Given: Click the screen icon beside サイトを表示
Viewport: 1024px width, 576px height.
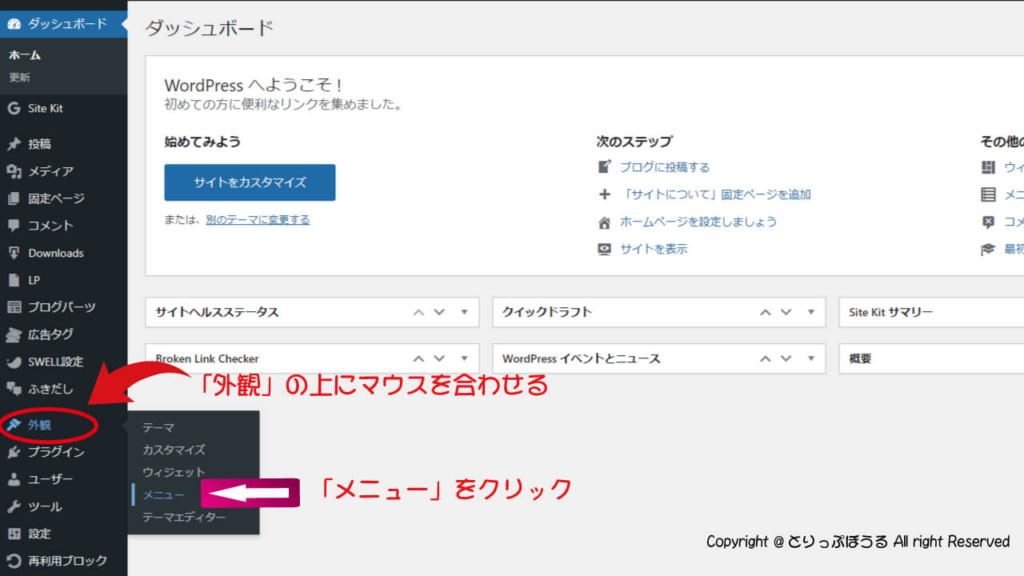Looking at the screenshot, I should tap(605, 249).
